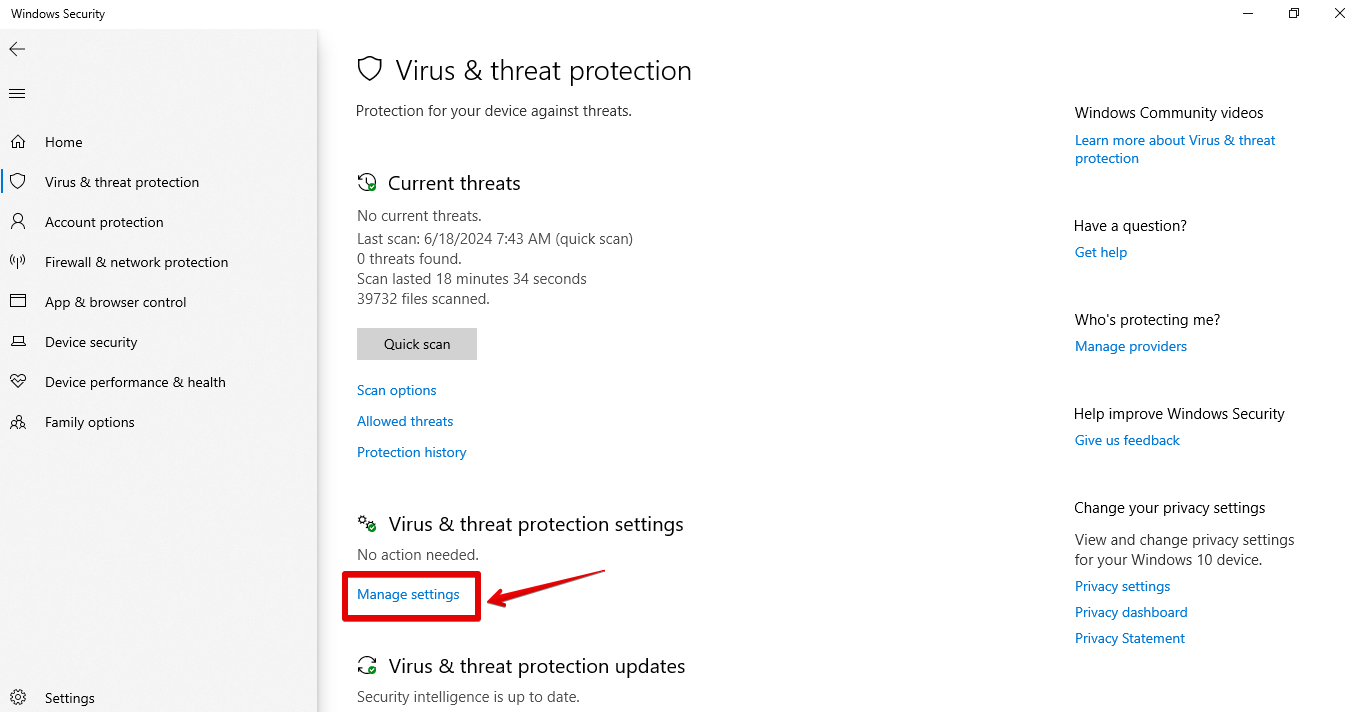Viewport: 1361px width, 712px height.
Task: Open Scan options link
Action: click(397, 390)
